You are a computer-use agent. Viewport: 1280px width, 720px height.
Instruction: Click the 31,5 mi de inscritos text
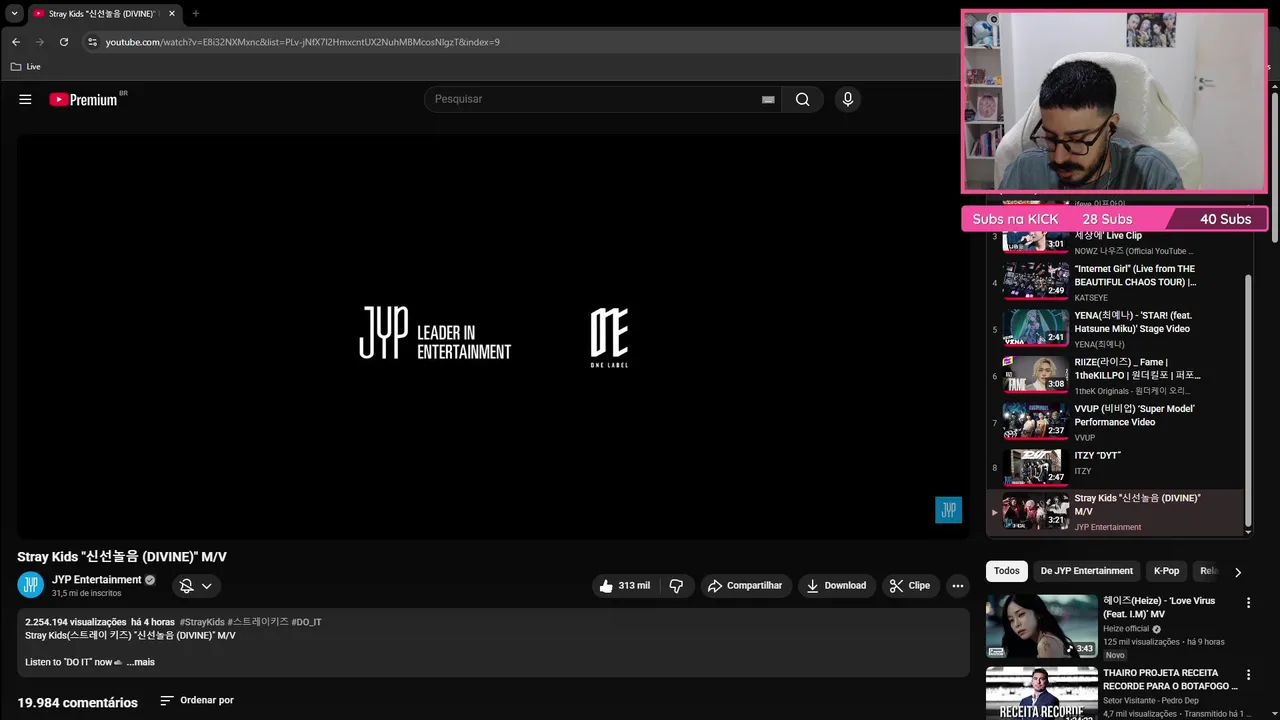coord(87,594)
